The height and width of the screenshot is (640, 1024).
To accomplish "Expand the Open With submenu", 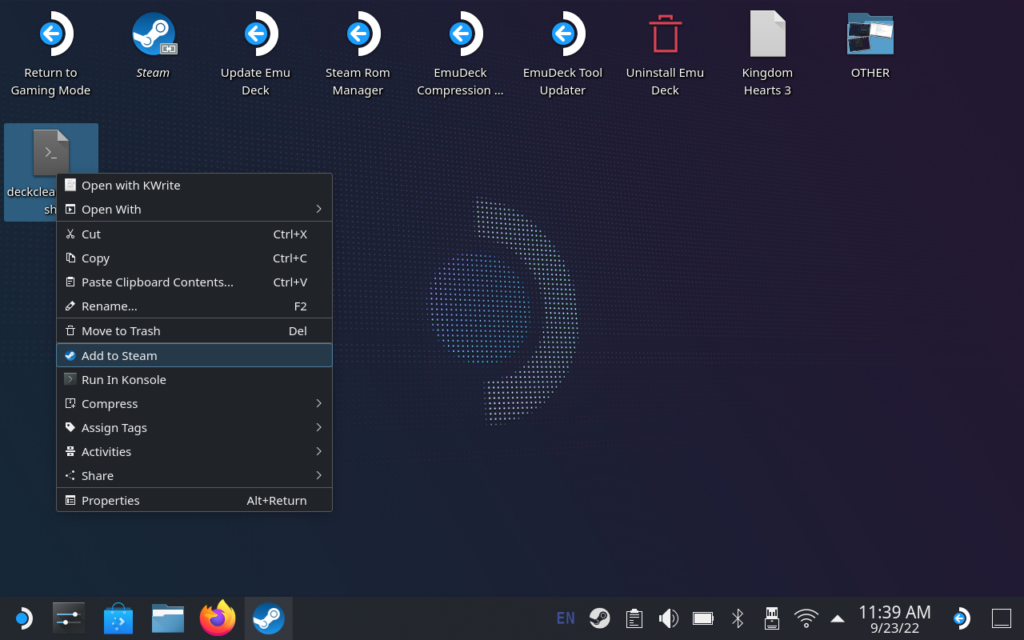I will pos(194,210).
